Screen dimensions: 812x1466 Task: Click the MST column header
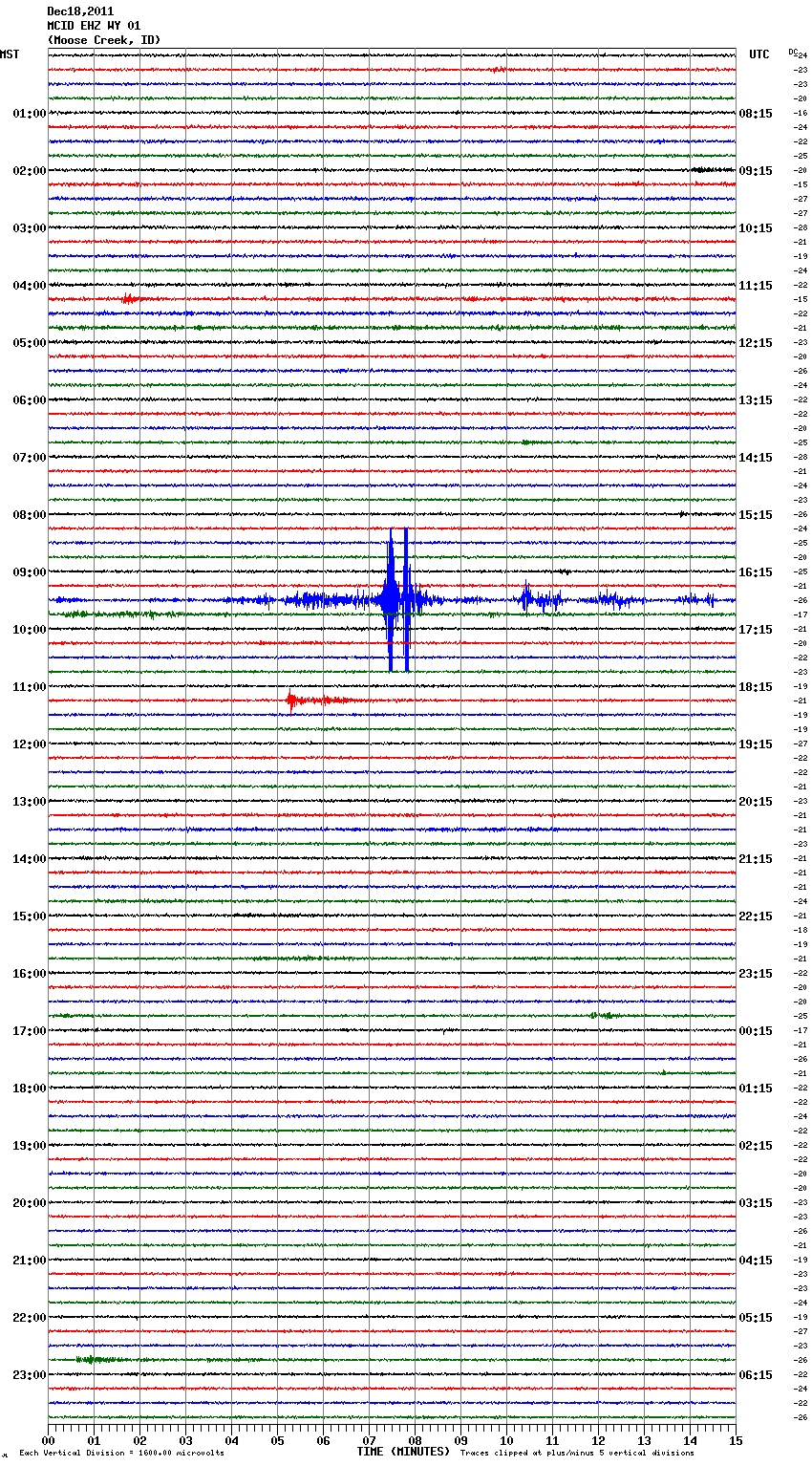coord(10,54)
